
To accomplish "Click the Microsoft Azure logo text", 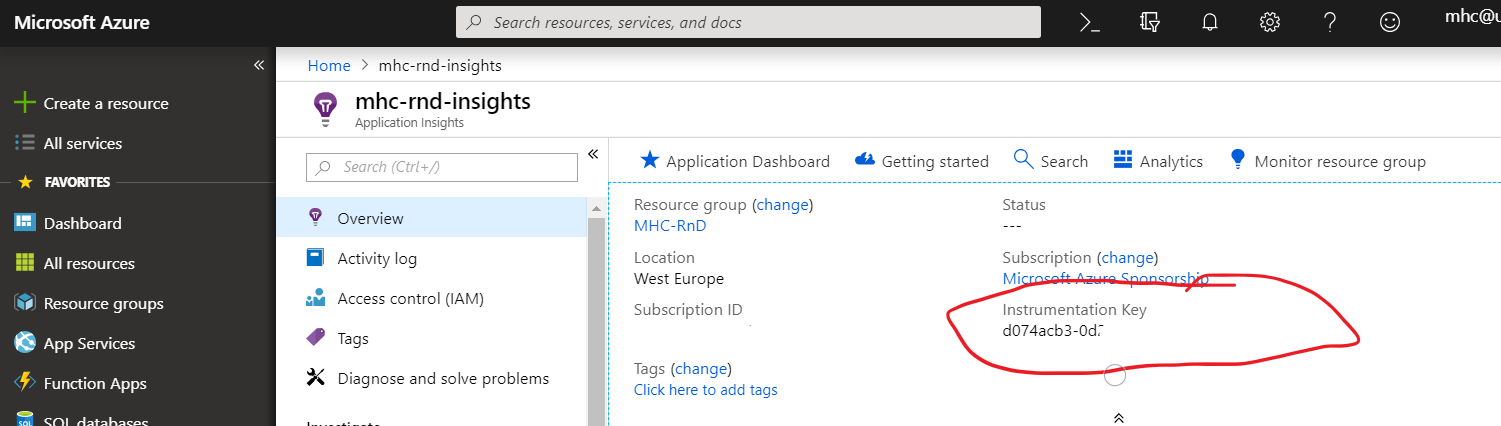I will click(x=81, y=22).
